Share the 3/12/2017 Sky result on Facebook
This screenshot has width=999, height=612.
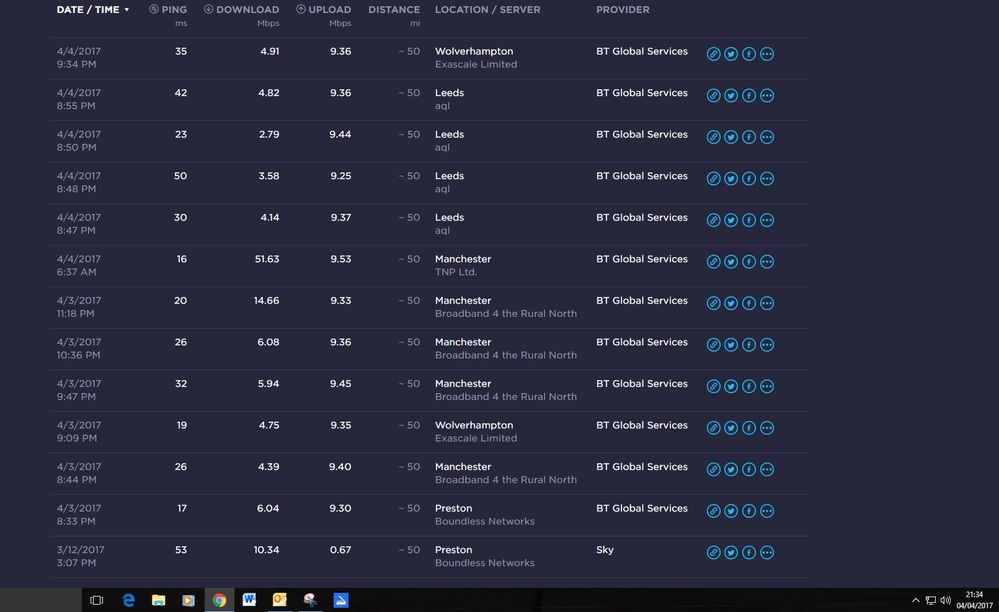(749, 553)
